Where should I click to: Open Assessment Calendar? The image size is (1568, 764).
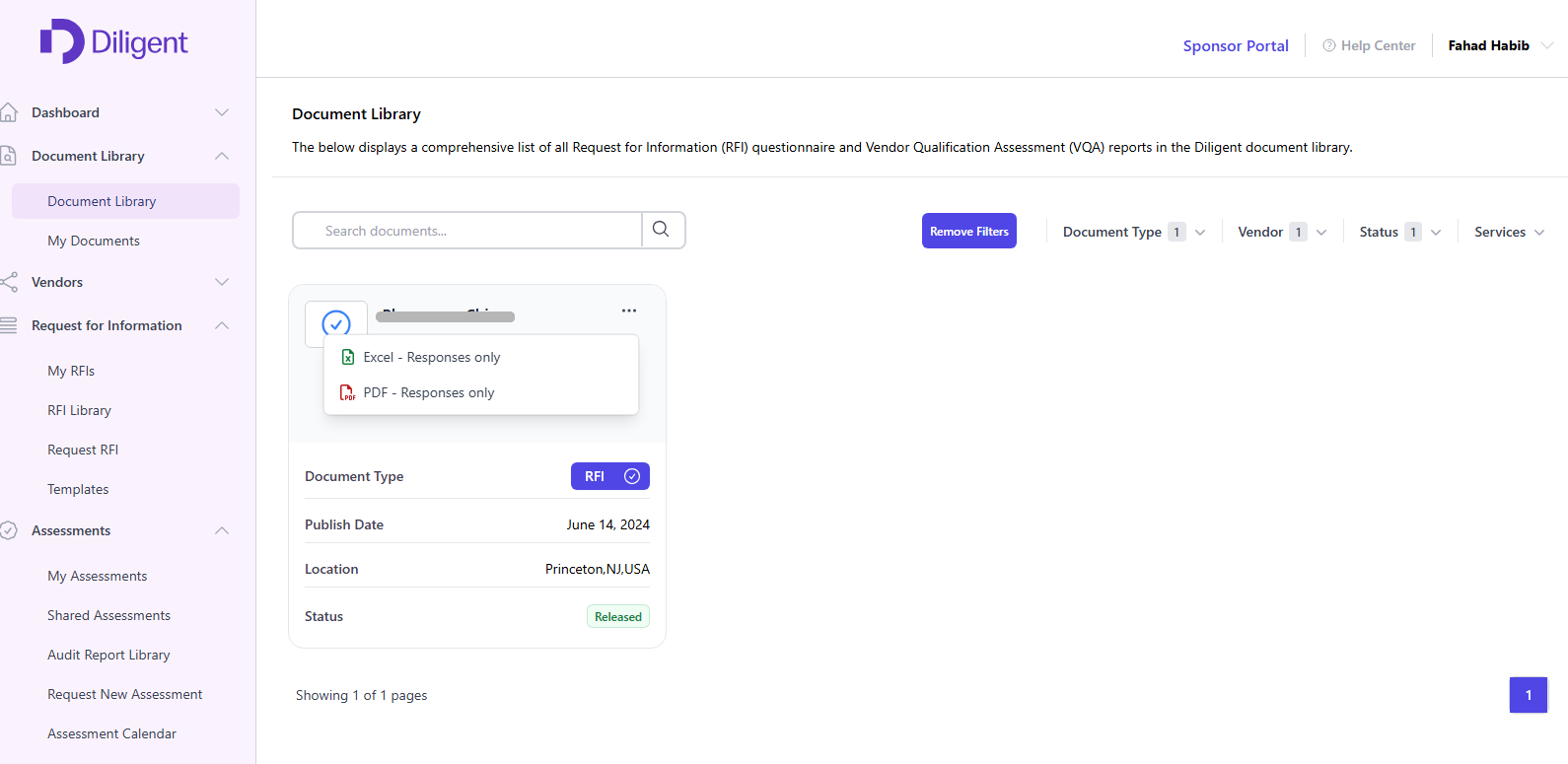[x=111, y=733]
